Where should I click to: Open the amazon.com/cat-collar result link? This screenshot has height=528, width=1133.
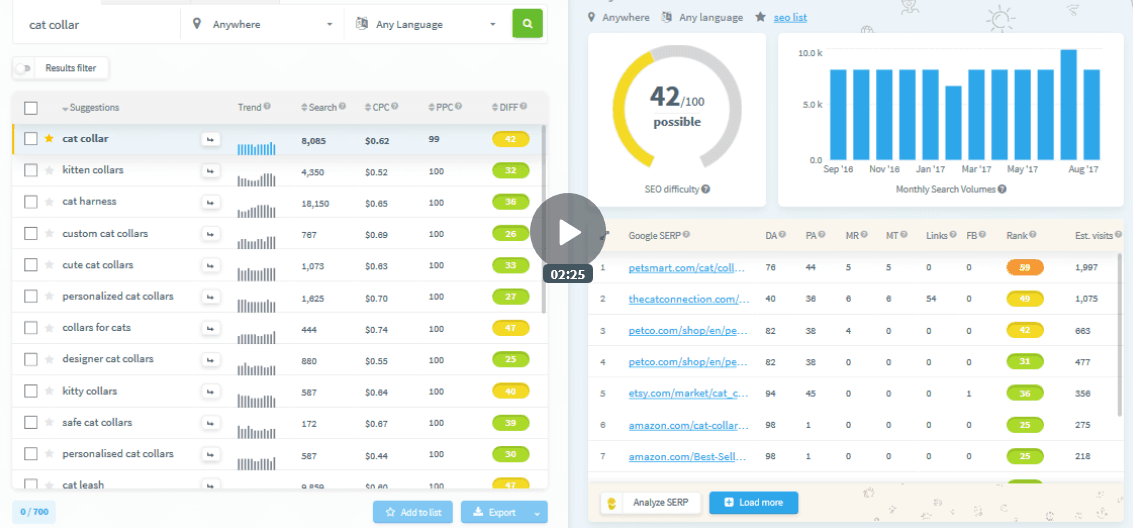click(x=689, y=425)
